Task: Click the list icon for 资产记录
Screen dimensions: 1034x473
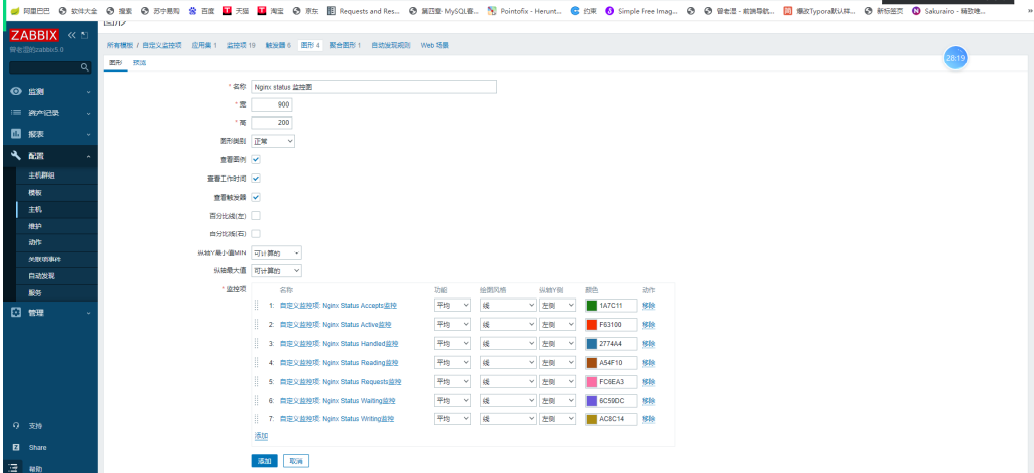Action: (16, 113)
